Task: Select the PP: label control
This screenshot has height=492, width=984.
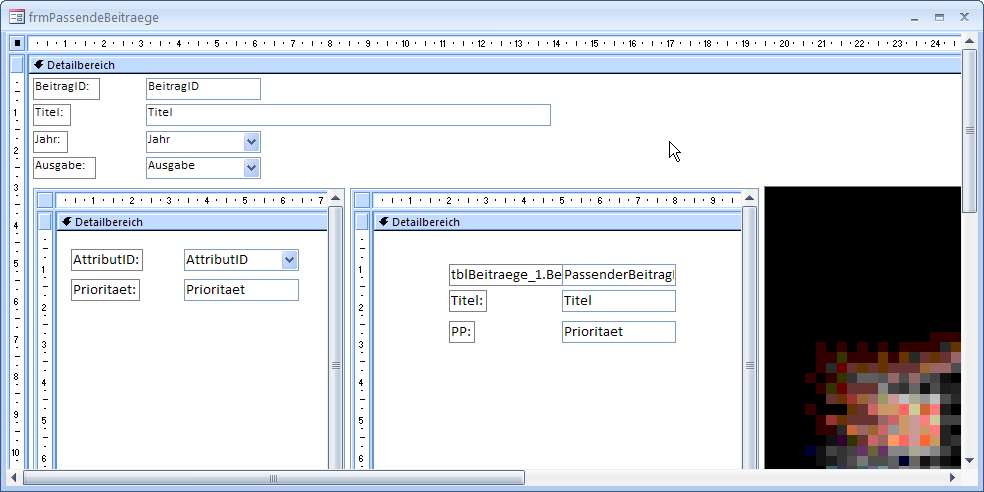Action: (x=461, y=332)
